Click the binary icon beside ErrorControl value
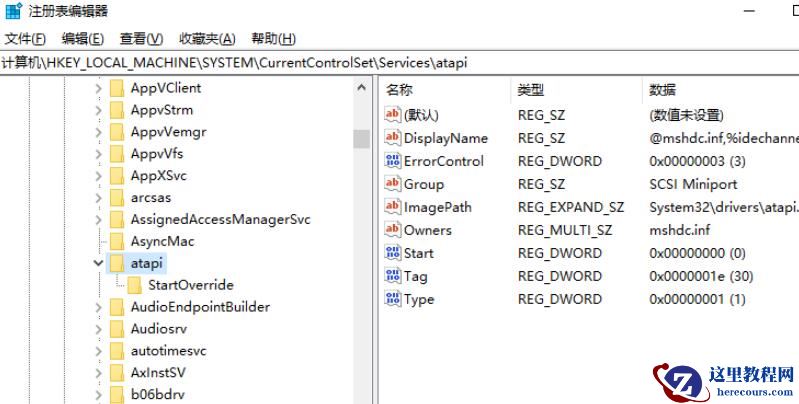799x404 pixels. click(x=392, y=161)
